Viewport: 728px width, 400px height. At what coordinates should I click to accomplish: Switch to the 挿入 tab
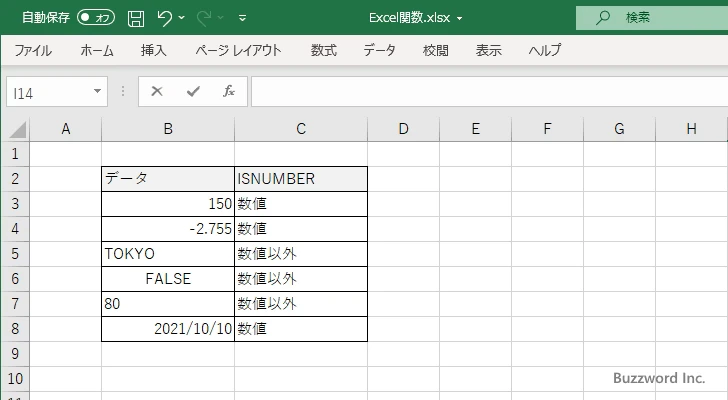154,50
